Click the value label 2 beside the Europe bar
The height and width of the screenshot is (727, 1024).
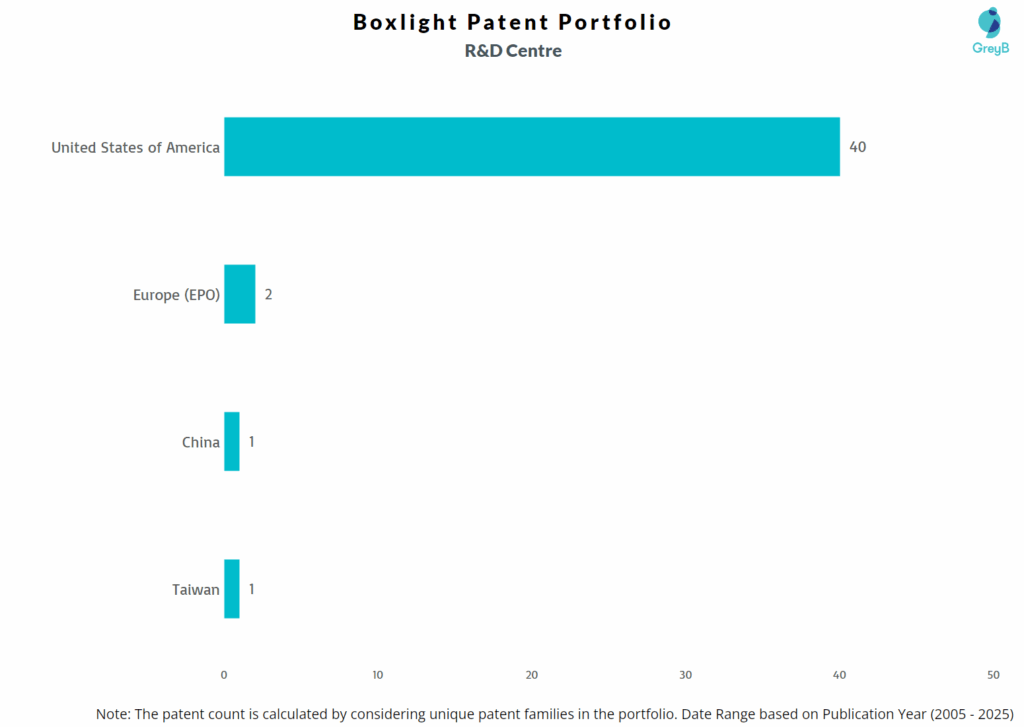click(x=268, y=294)
